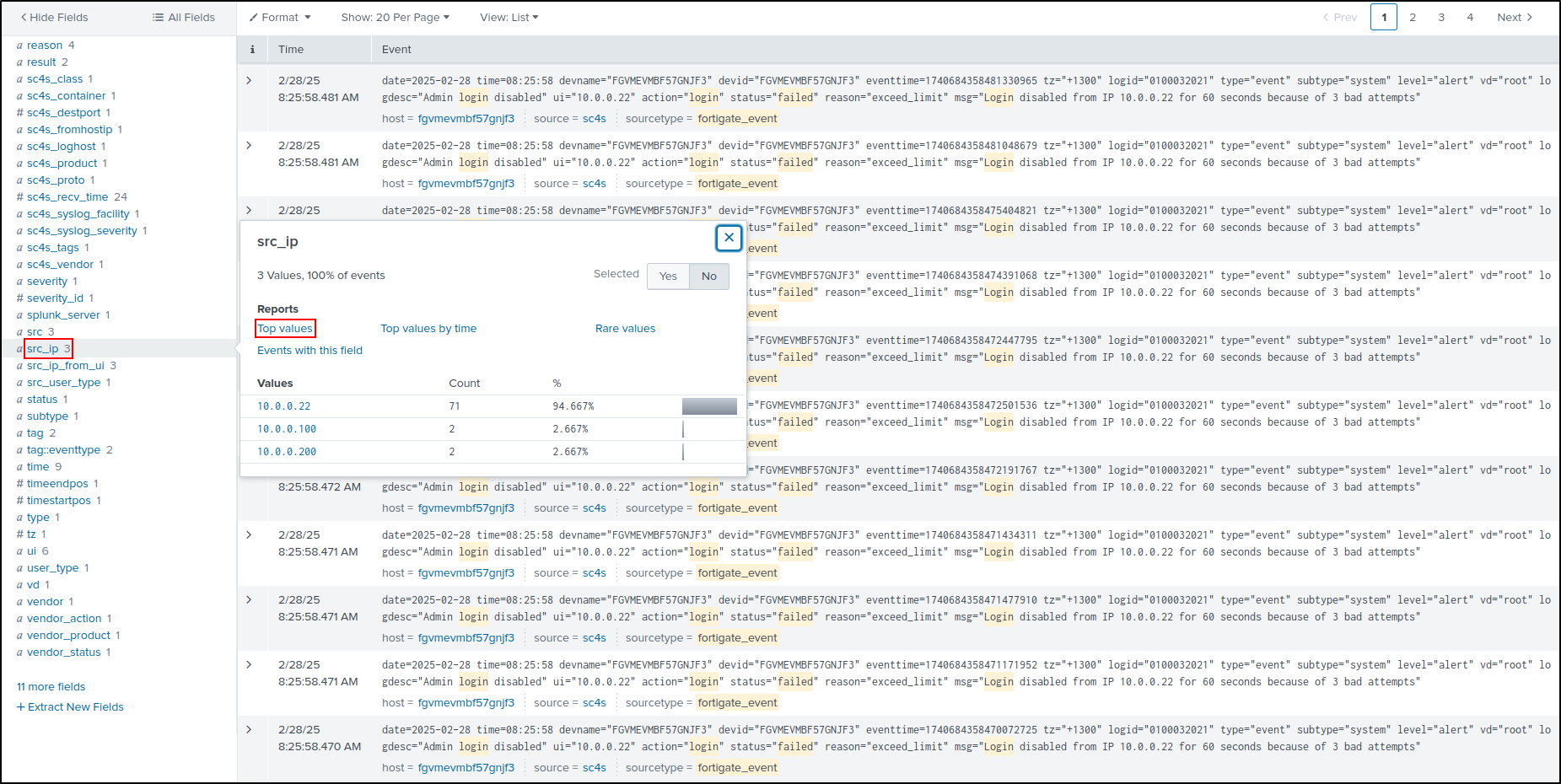Select the tag::eventtype field
Viewport: 1561px width, 784px height.
tap(63, 450)
